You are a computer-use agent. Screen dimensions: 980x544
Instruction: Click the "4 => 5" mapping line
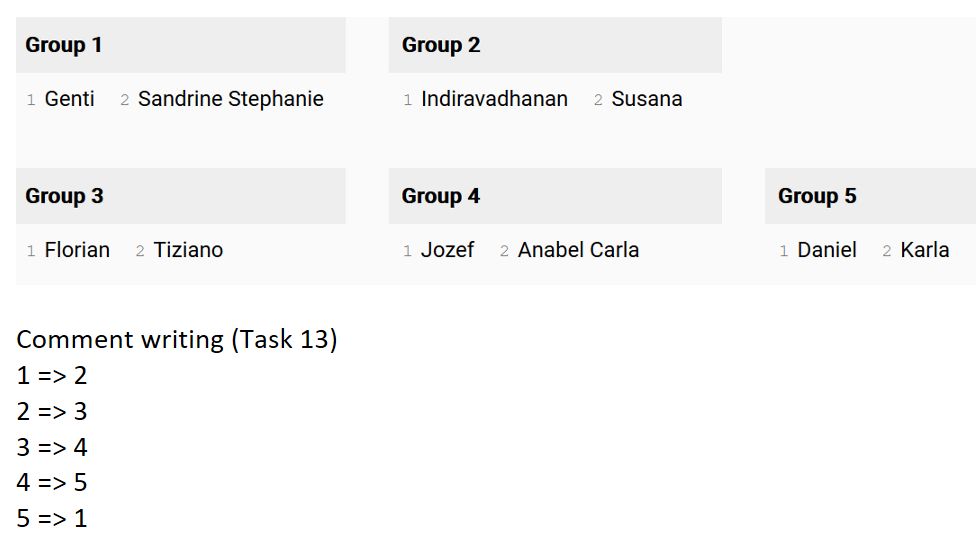click(52, 483)
